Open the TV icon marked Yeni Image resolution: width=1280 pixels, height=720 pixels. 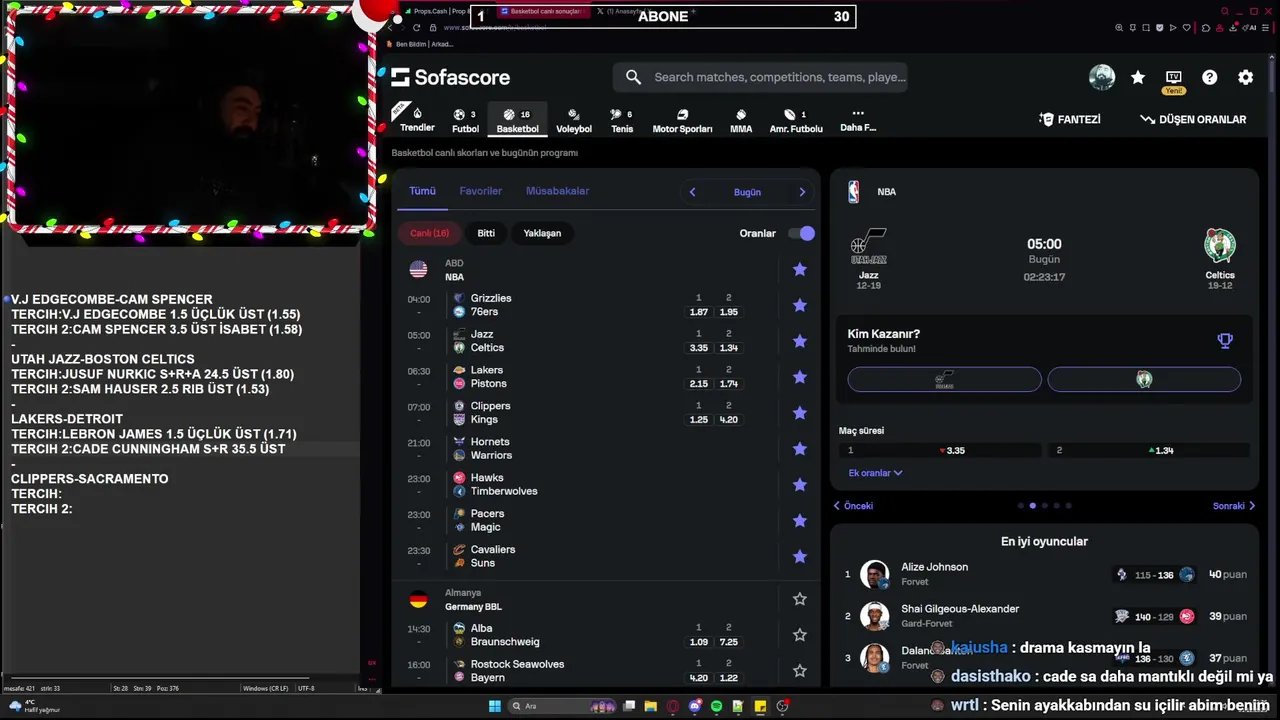(x=1174, y=77)
